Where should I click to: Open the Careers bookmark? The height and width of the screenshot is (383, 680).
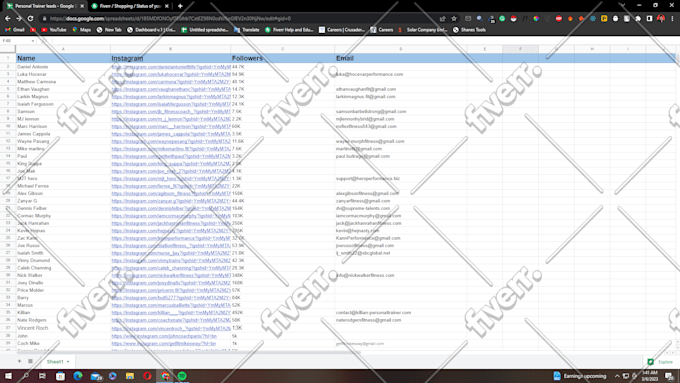(382, 30)
